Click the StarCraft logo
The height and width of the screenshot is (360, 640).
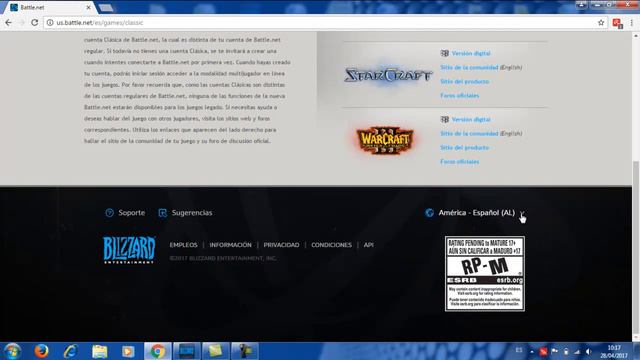(388, 75)
